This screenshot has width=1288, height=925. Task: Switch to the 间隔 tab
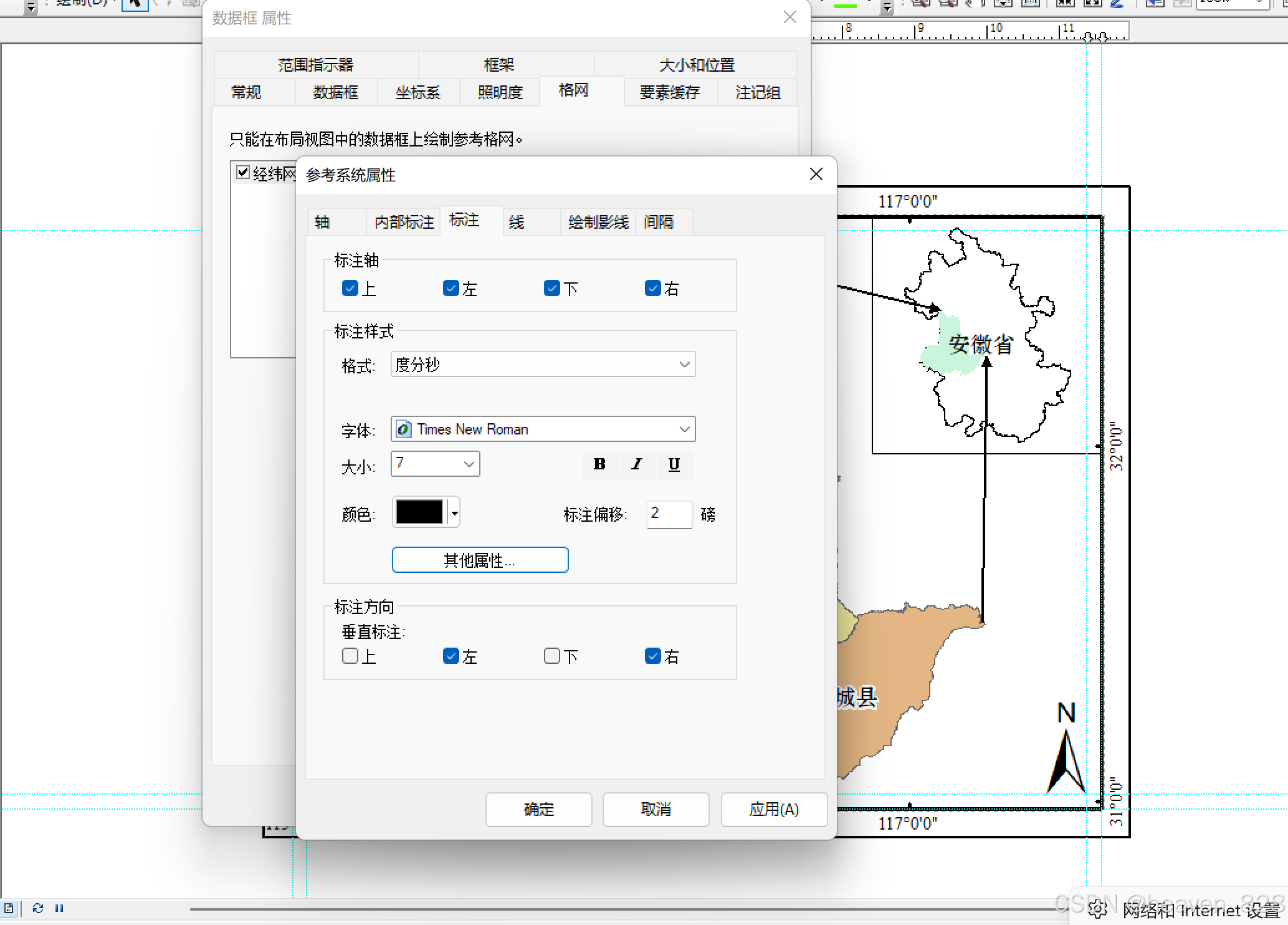659,222
